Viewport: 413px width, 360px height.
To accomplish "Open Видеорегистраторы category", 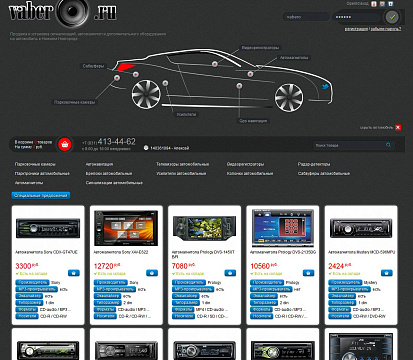I will coord(245,164).
